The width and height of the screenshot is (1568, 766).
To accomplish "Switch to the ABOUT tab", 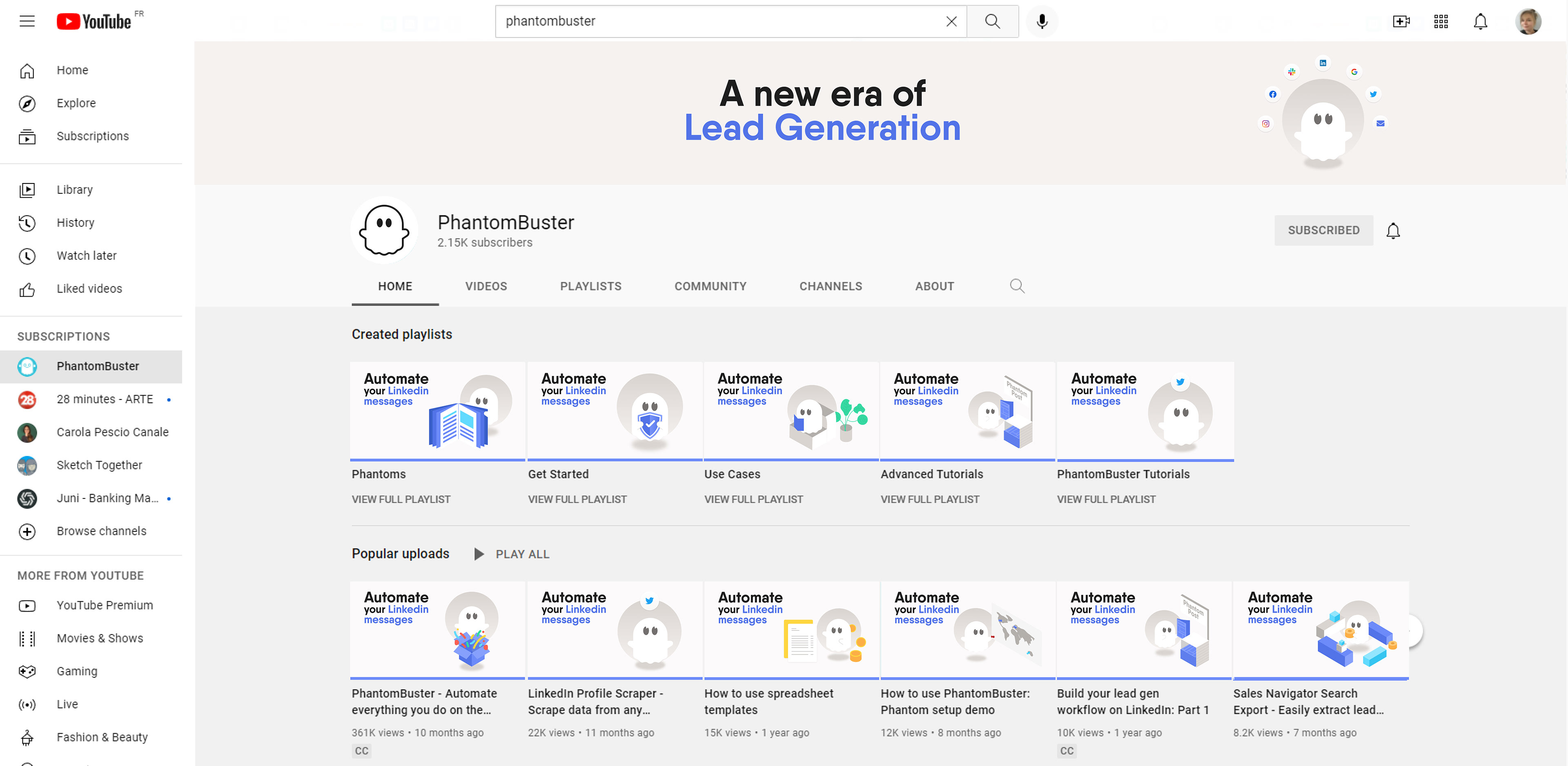I will point(934,286).
